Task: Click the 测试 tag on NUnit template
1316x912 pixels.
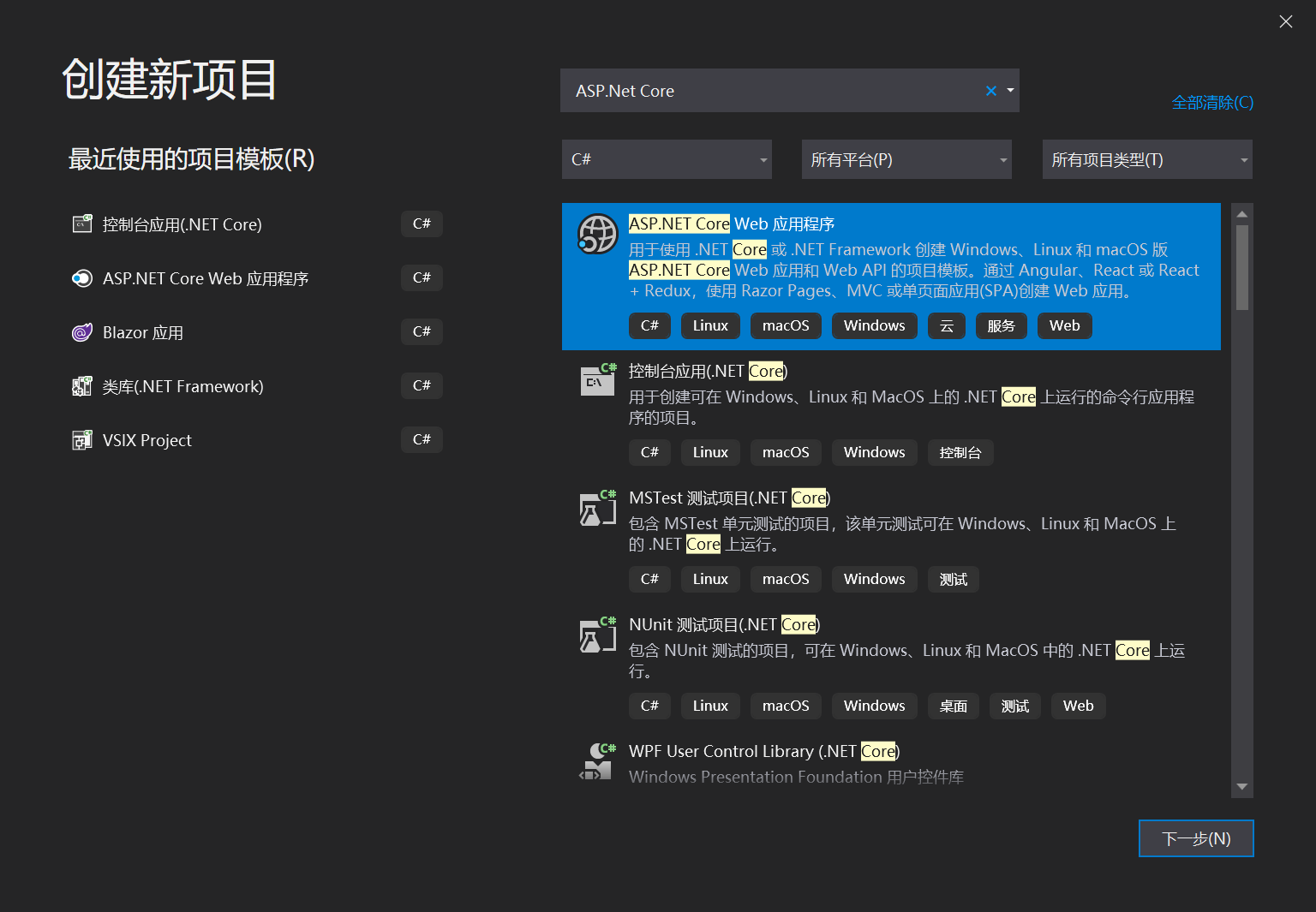Action: [1015, 706]
